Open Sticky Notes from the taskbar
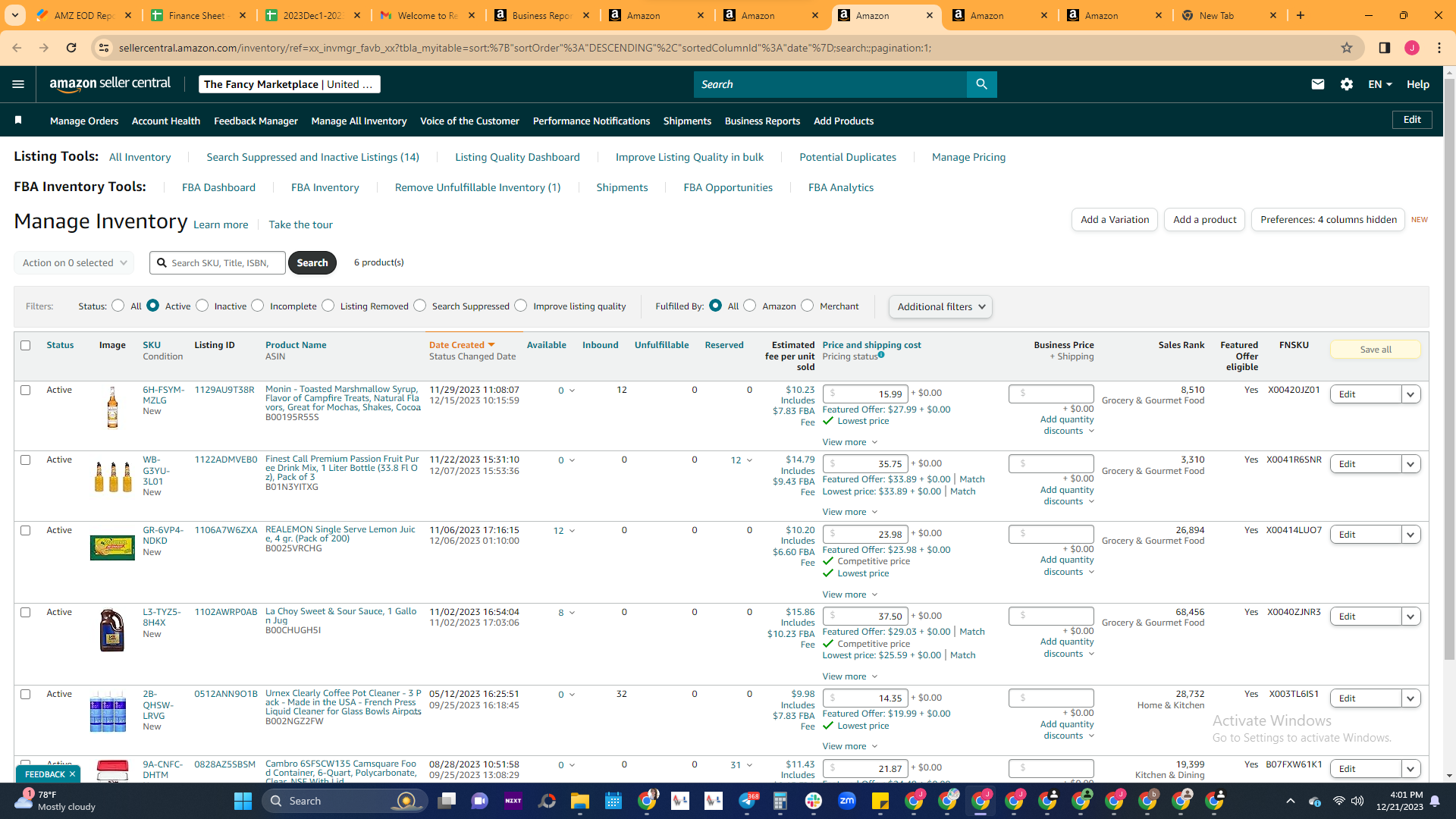1456x819 pixels. coord(880,801)
